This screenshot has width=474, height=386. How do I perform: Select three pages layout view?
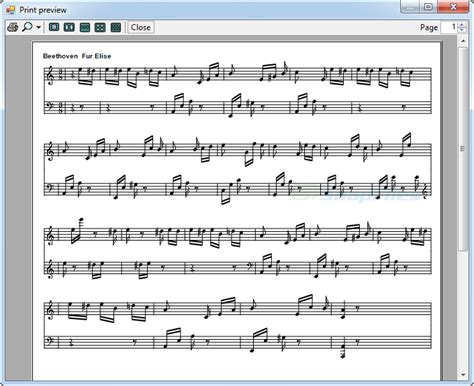point(85,27)
